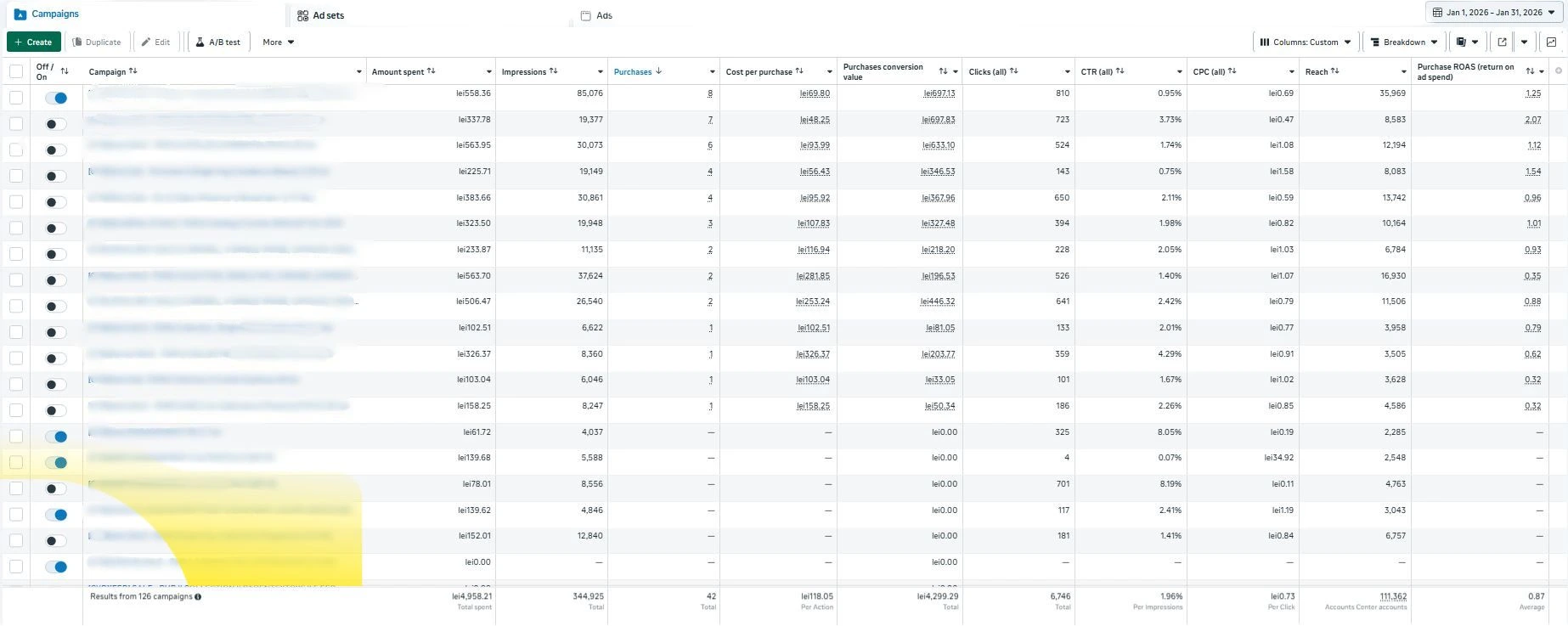Screen dimensions: 1568x626
Task: Click the Edit button
Action: coord(155,42)
